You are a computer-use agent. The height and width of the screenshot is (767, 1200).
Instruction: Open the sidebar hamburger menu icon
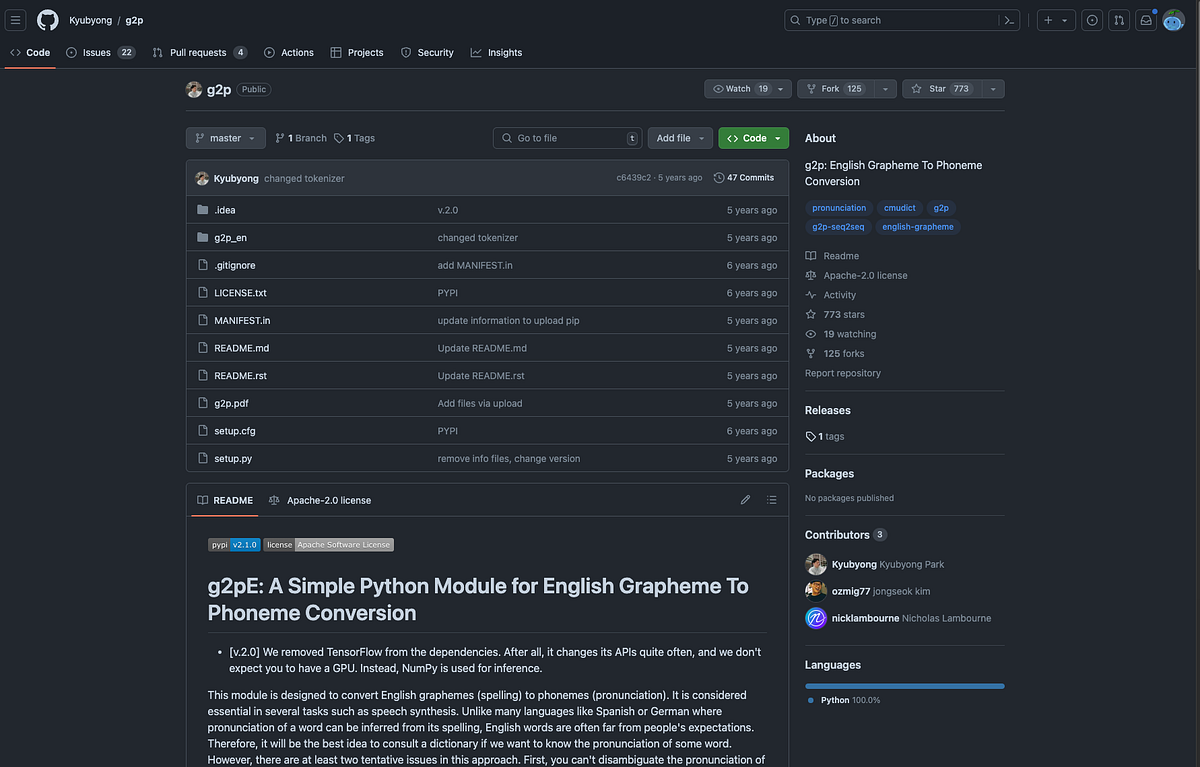click(15, 19)
